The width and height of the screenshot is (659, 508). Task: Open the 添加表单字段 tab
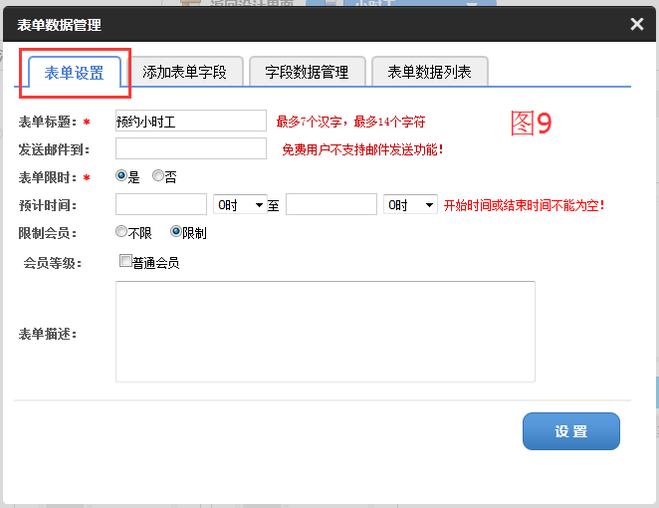click(185, 72)
